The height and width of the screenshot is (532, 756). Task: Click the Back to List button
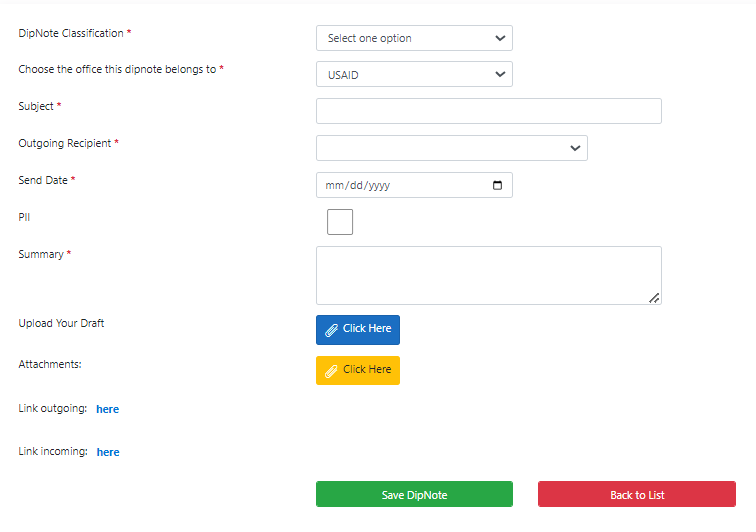637,494
